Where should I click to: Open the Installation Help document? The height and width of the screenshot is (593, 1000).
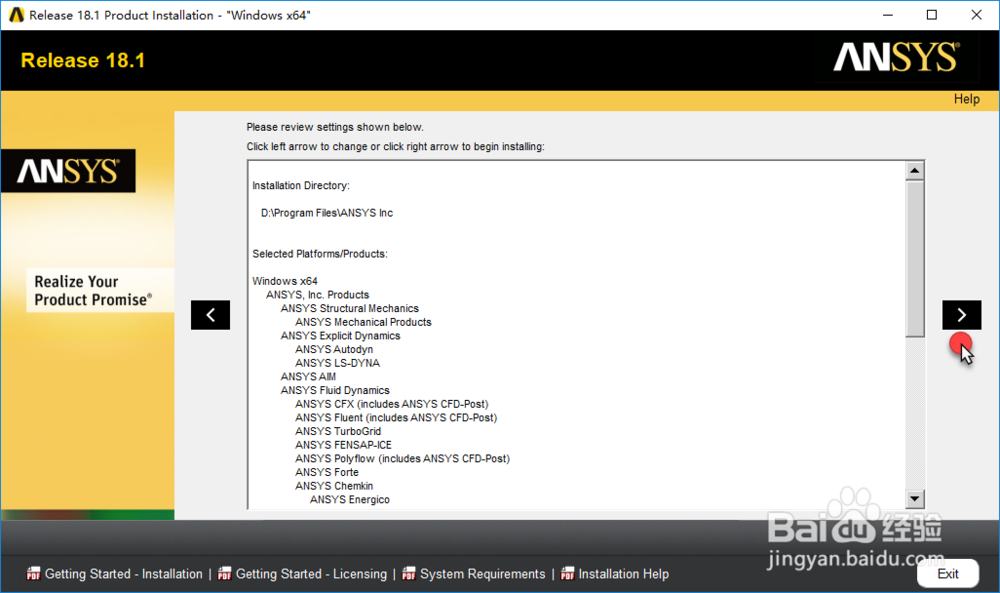pyautogui.click(x=623, y=574)
